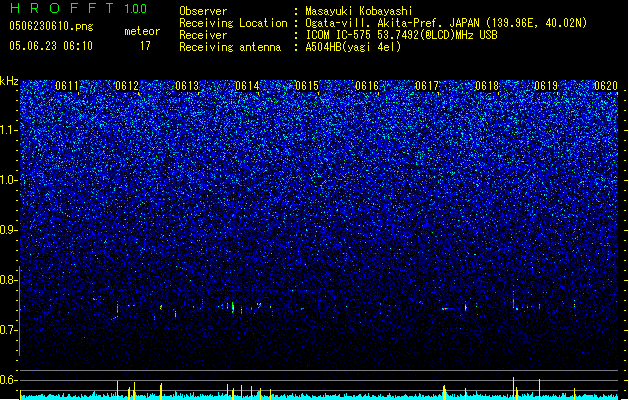Click the date stamp 05.06.23 06:10
The height and width of the screenshot is (400, 629).
point(51,46)
